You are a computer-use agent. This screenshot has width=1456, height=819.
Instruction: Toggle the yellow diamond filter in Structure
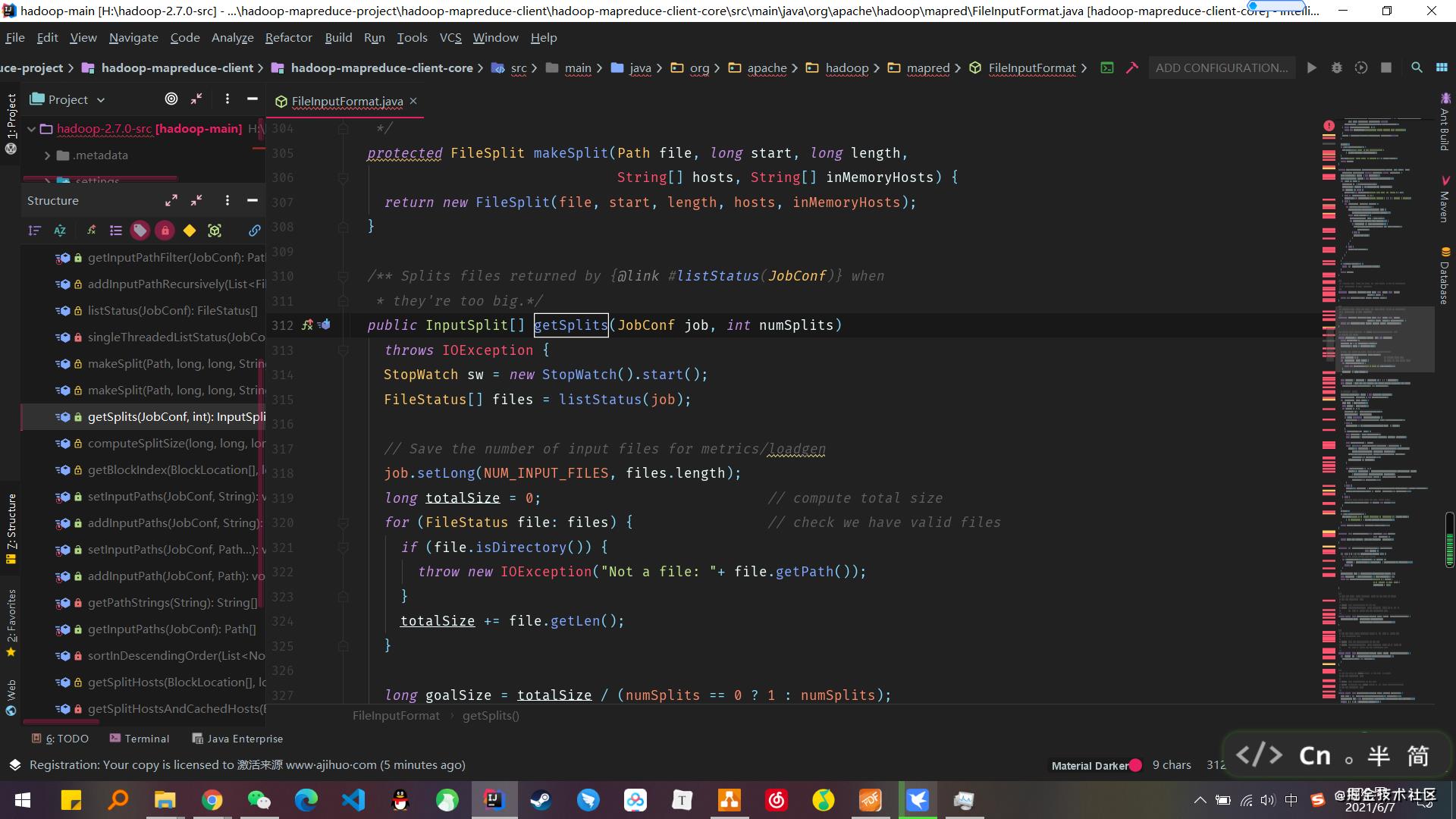coord(190,231)
